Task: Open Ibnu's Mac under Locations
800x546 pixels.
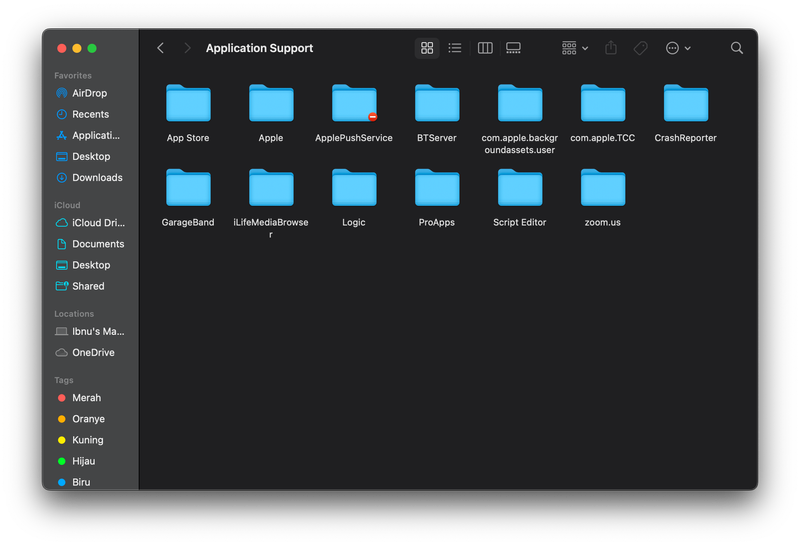Action: tap(90, 332)
